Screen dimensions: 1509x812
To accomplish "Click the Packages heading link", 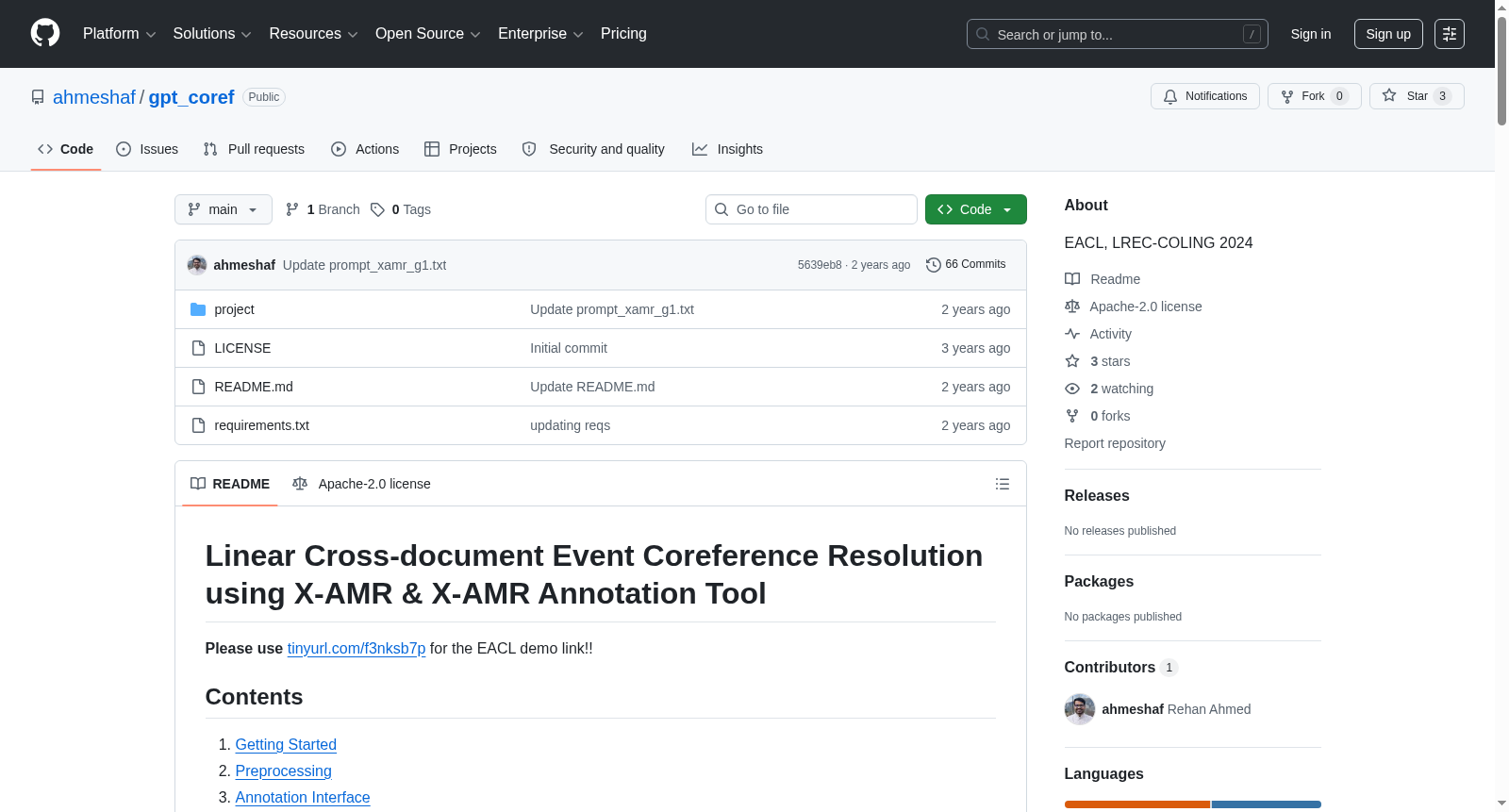I will [x=1099, y=581].
